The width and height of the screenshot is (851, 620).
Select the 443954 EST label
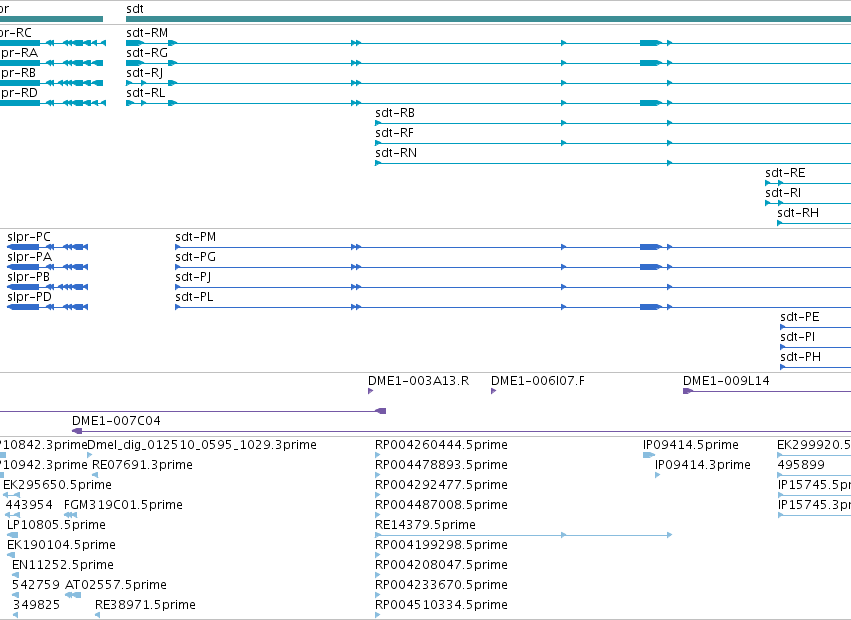(x=29, y=505)
